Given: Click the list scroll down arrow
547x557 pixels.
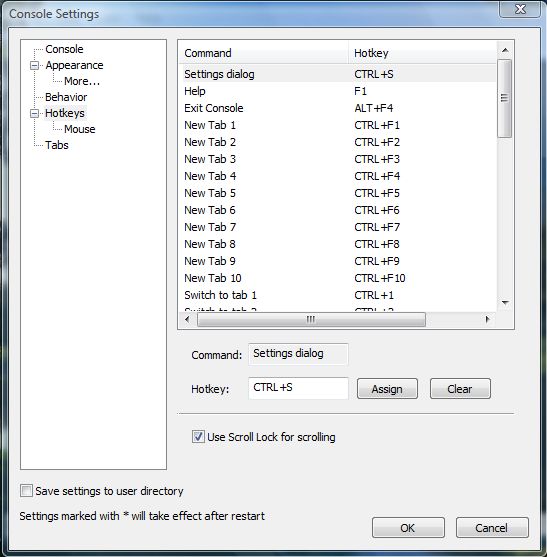Looking at the screenshot, I should point(505,303).
